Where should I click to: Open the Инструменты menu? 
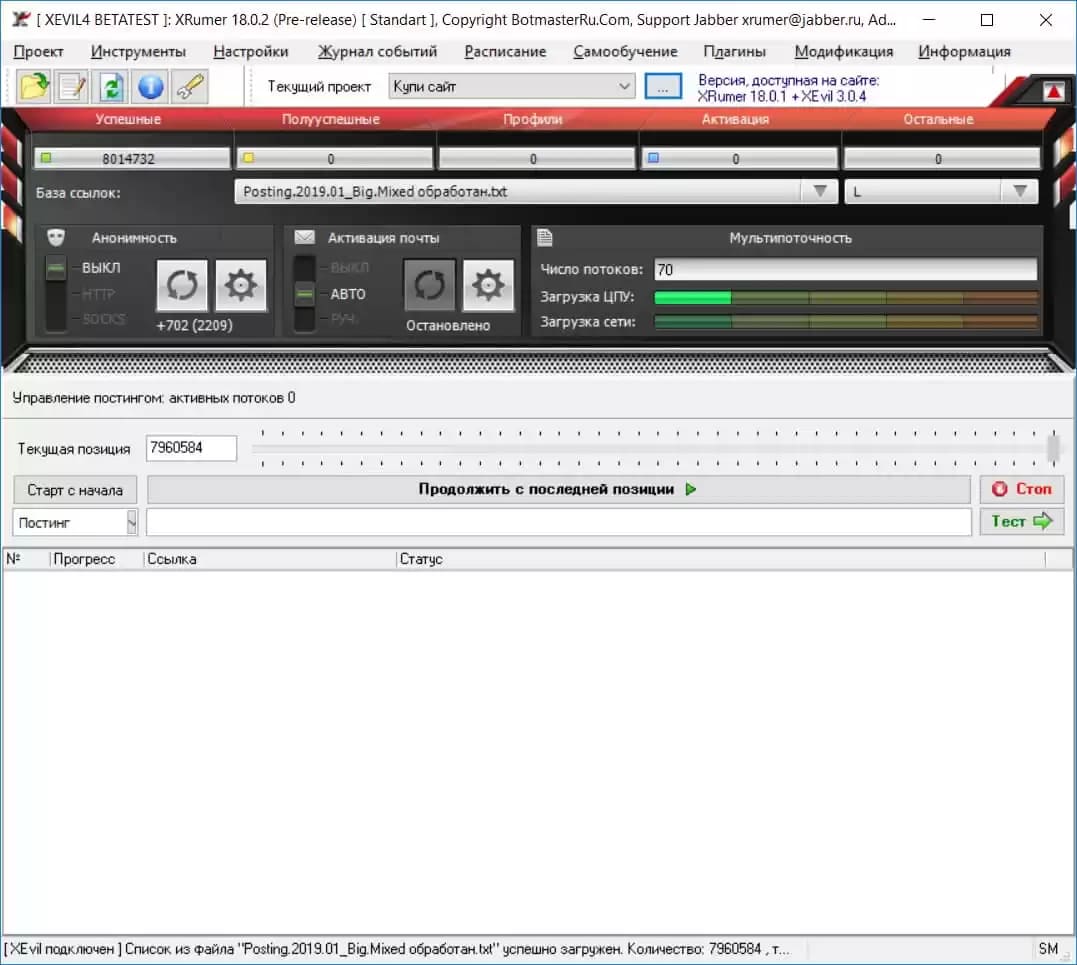[x=138, y=52]
